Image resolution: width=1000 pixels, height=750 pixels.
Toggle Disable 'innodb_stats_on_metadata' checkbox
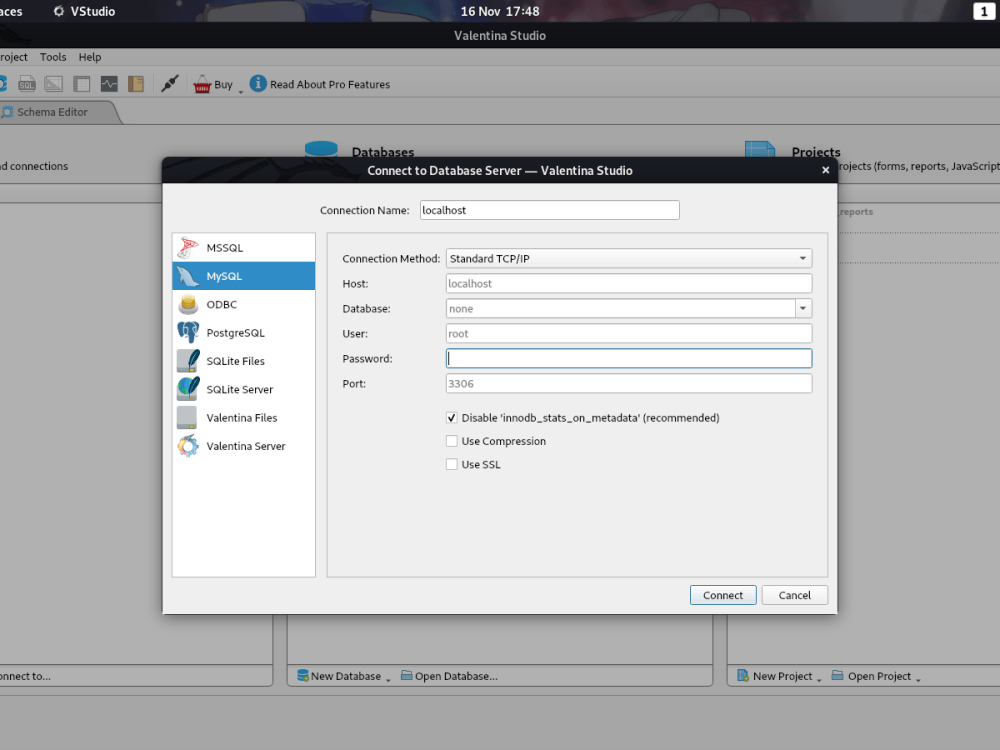point(452,418)
